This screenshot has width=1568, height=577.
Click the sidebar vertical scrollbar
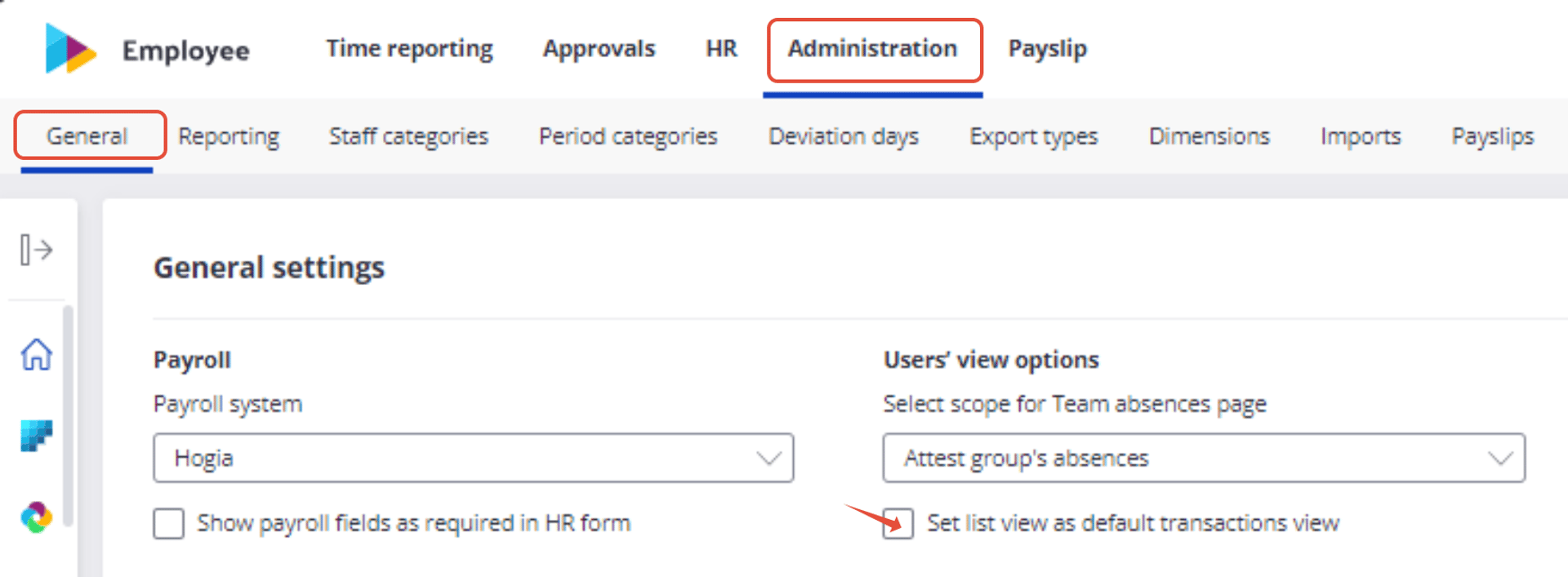click(x=68, y=416)
